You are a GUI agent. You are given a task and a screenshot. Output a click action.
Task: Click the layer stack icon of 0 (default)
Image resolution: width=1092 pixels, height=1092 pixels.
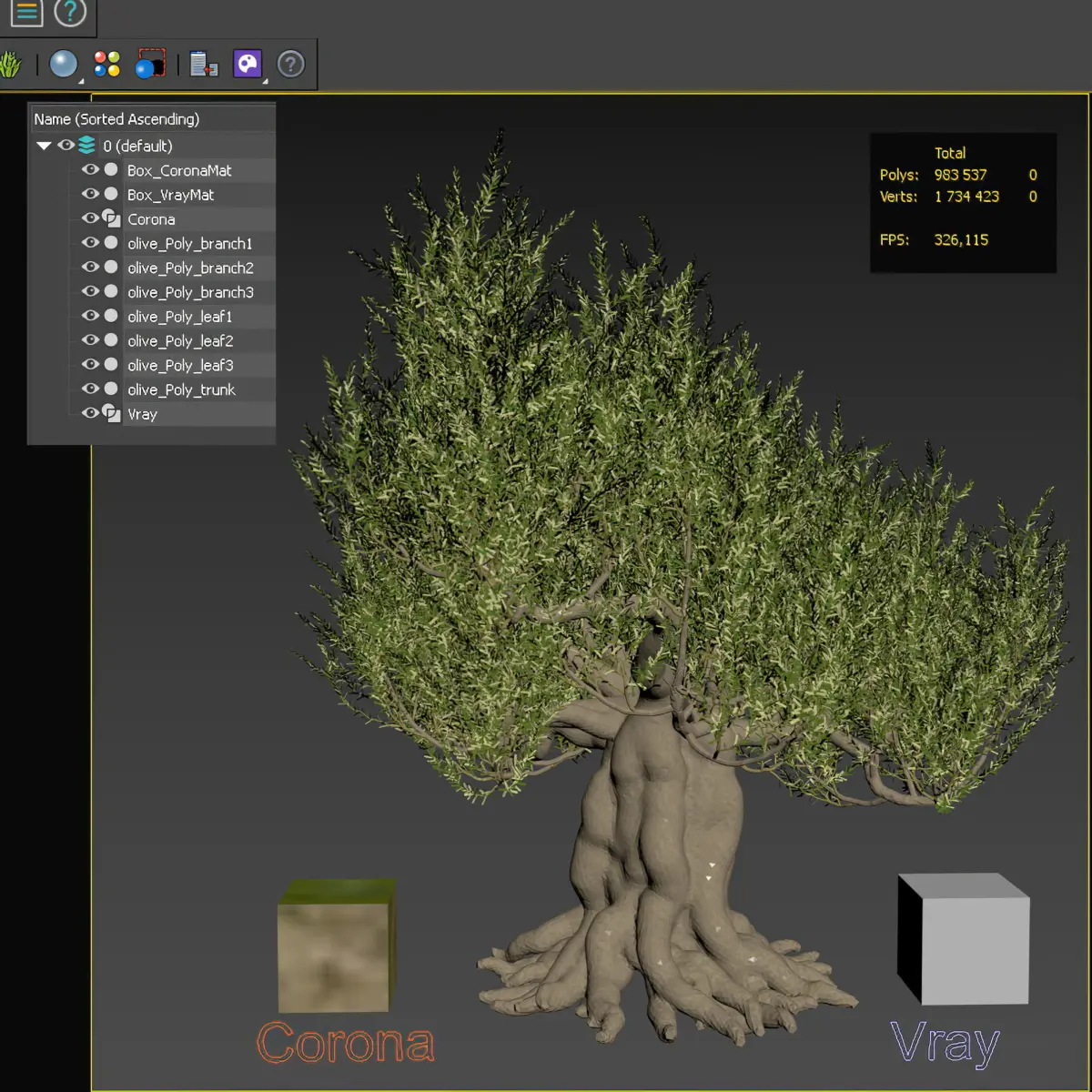tap(87, 145)
